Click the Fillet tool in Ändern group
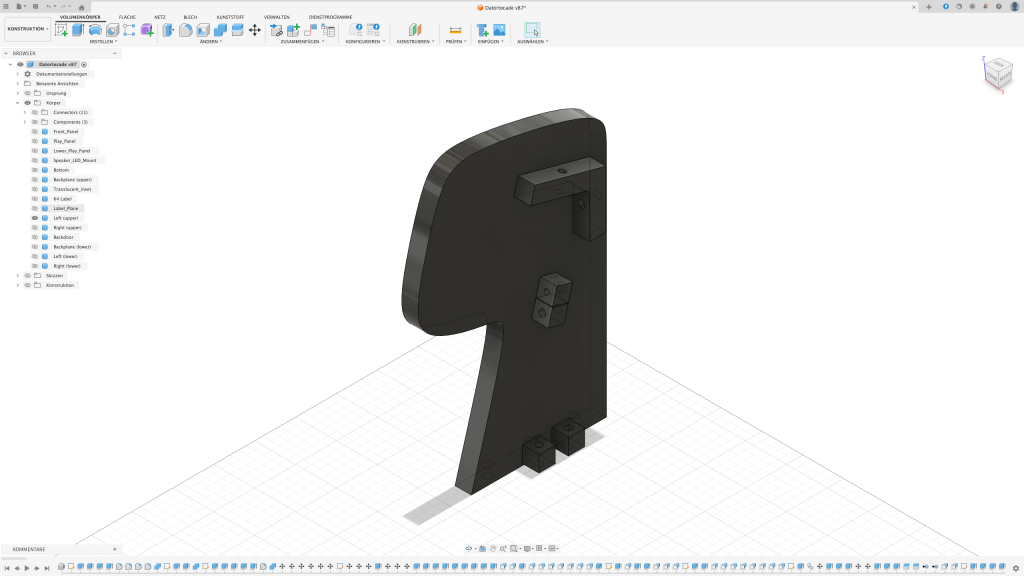 point(185,30)
